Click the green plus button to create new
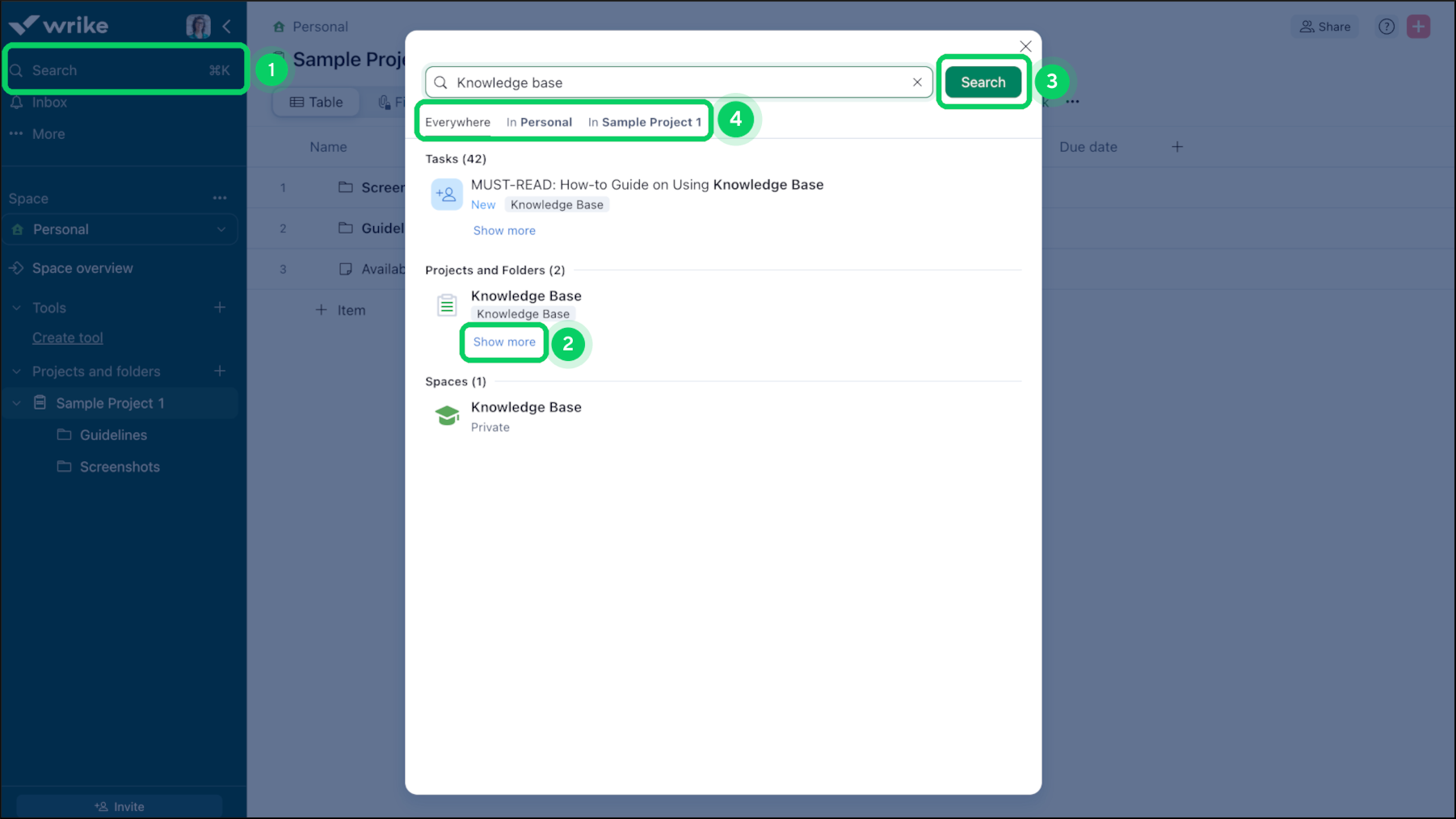Screen dimensions: 1456x819 1418,26
